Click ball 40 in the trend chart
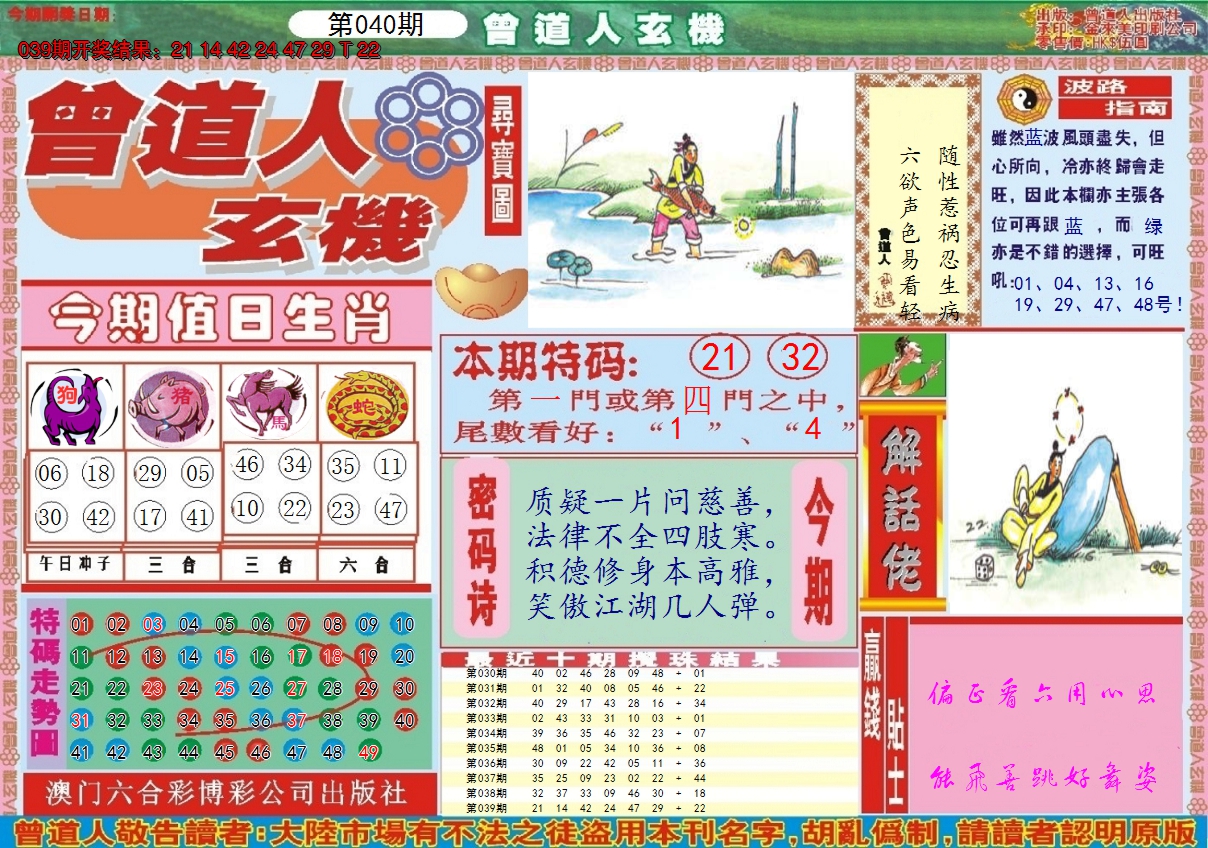Image resolution: width=1208 pixels, height=848 pixels. [404, 720]
